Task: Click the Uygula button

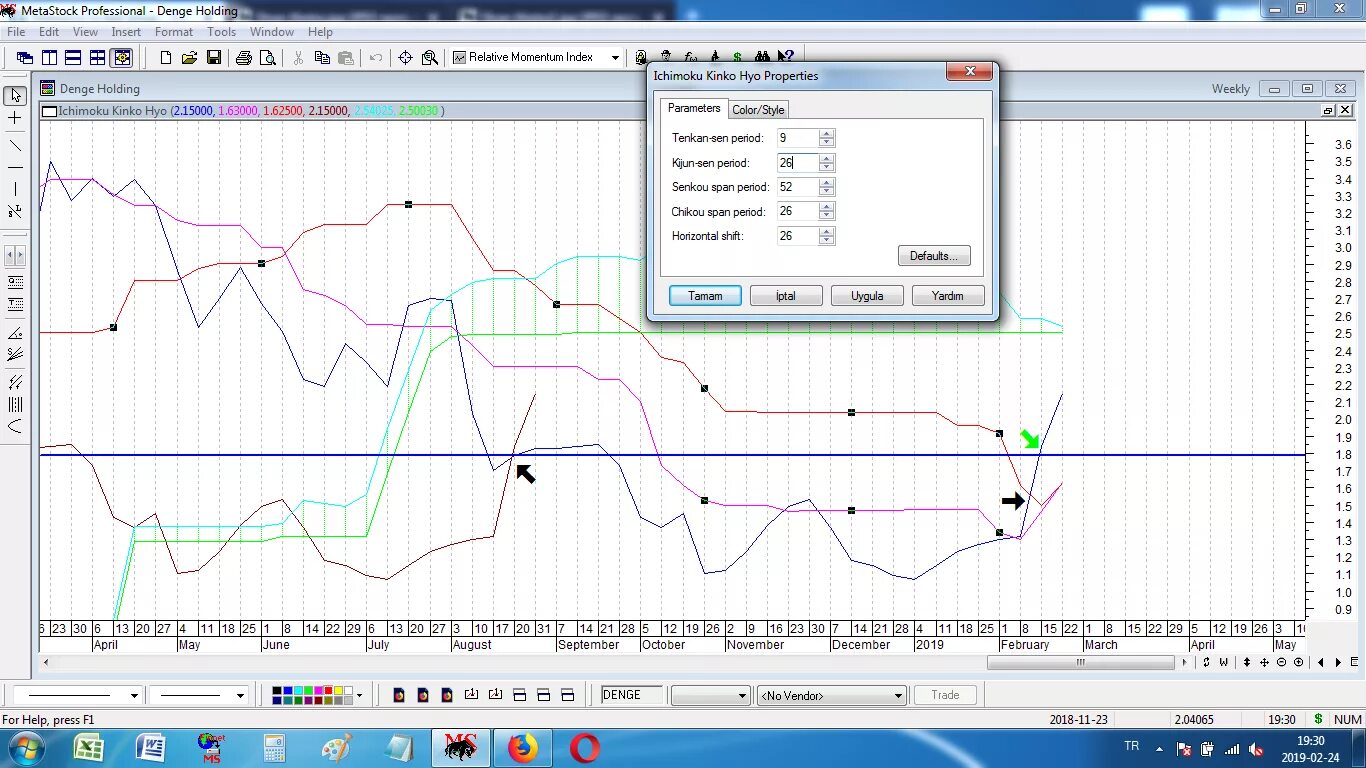Action: pyautogui.click(x=867, y=296)
